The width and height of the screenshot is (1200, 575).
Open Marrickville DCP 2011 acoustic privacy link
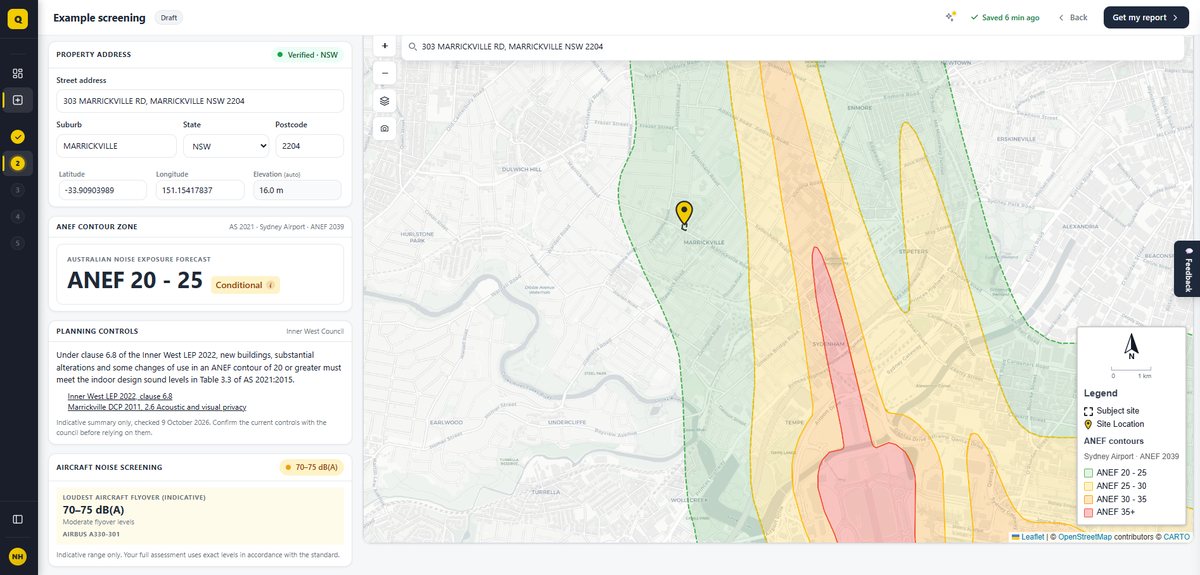click(x=157, y=407)
